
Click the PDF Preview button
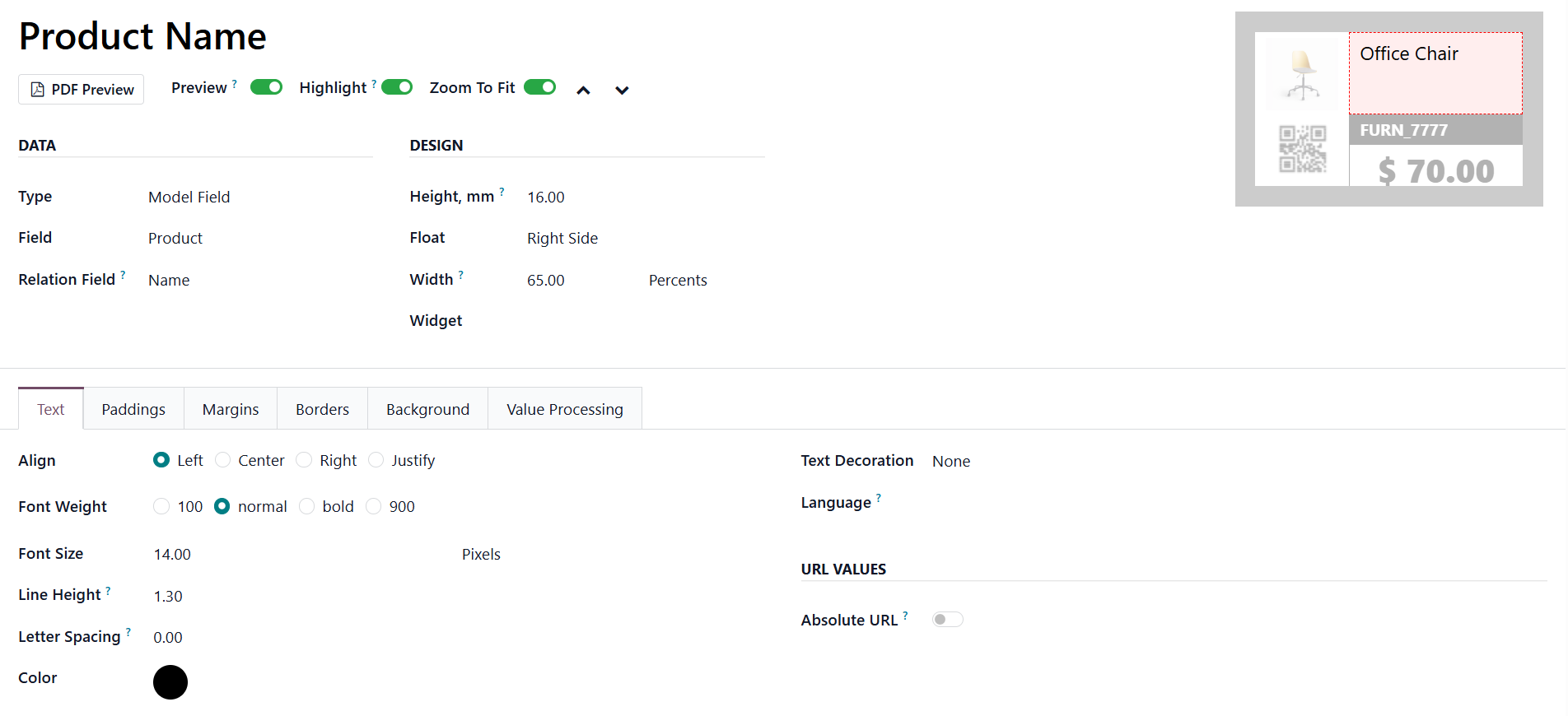point(82,89)
